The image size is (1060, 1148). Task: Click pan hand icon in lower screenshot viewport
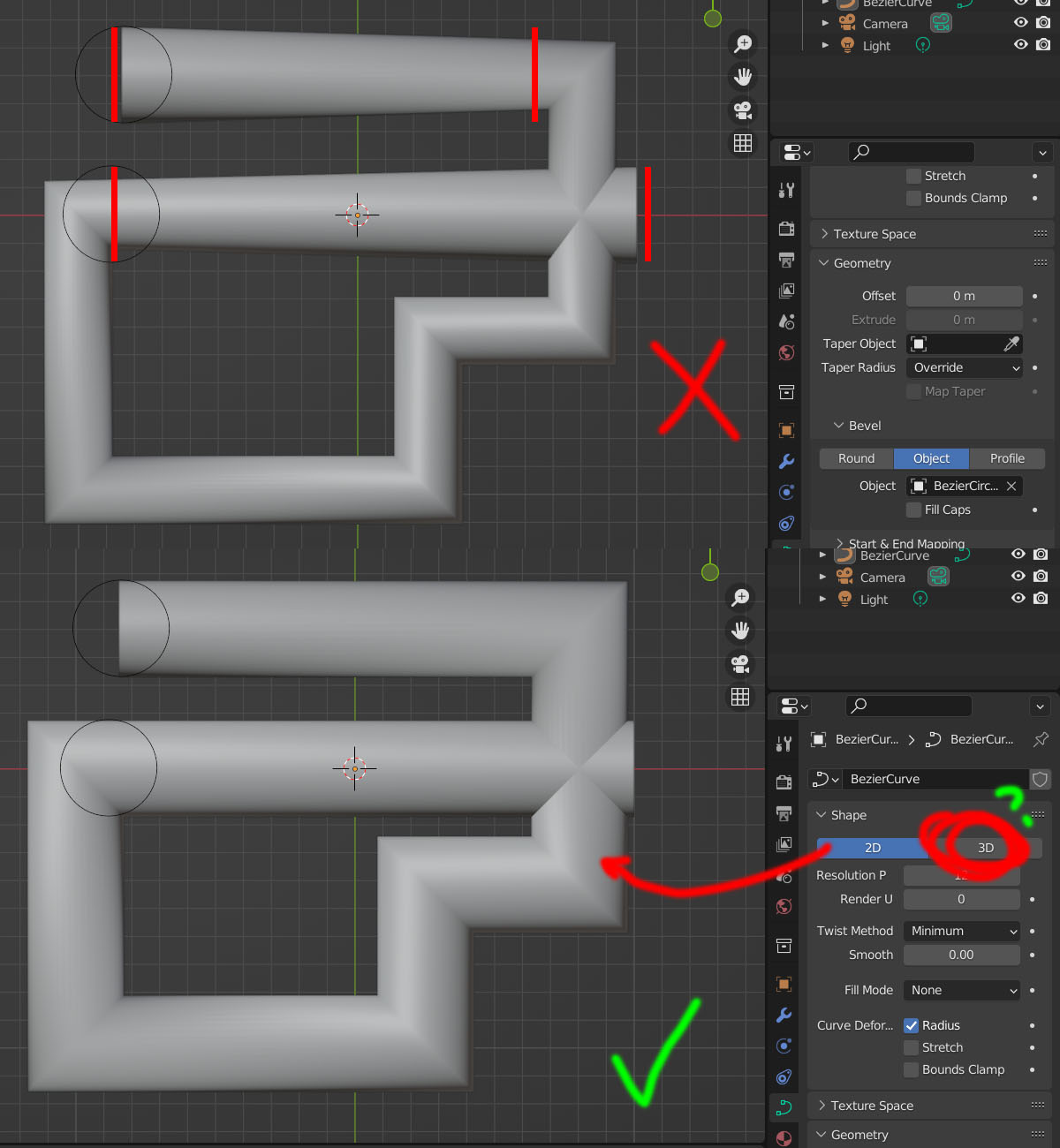pyautogui.click(x=740, y=631)
